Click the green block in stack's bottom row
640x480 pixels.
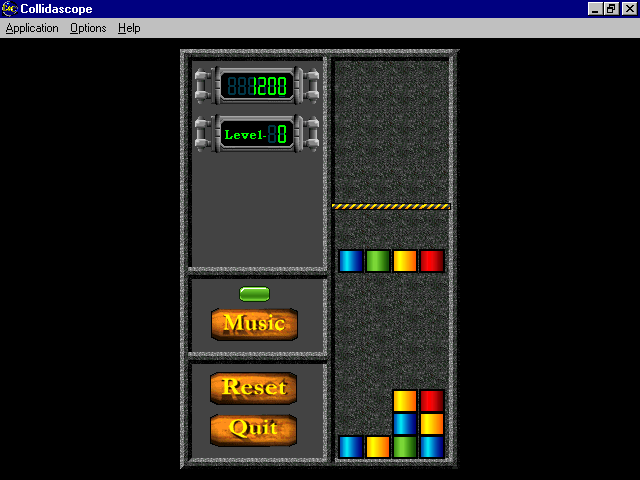404,446
